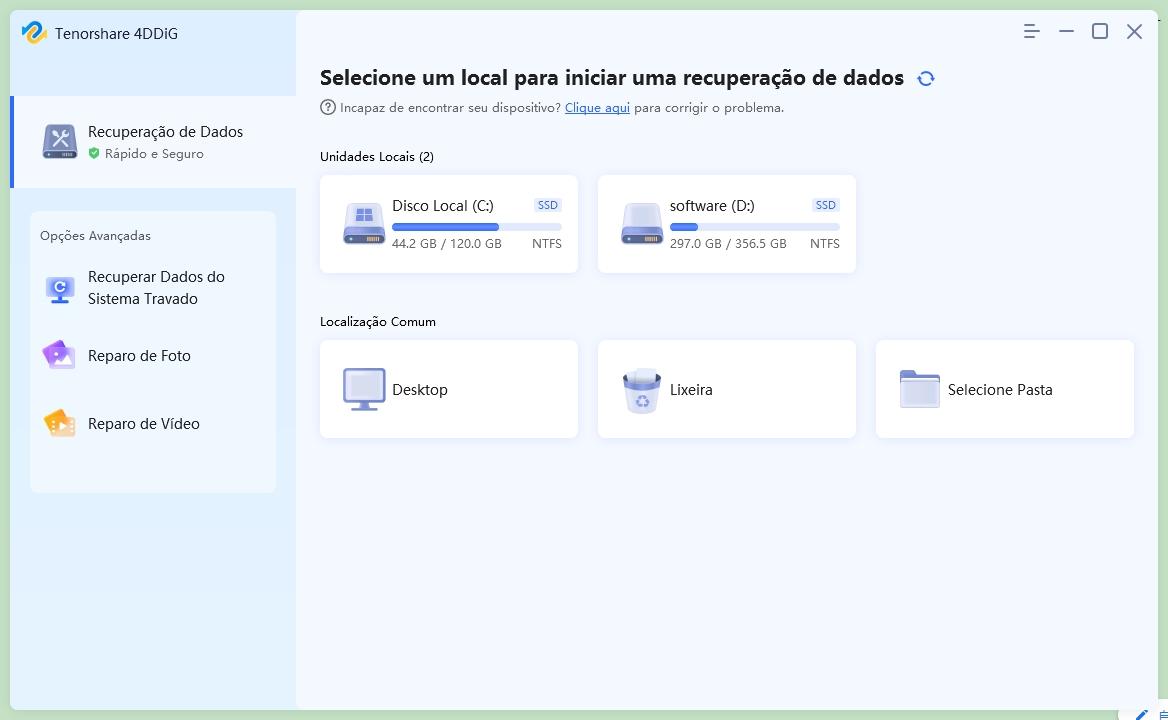Click the Disco Local (C:) usage bar
1168x720 pixels.
[476, 227]
